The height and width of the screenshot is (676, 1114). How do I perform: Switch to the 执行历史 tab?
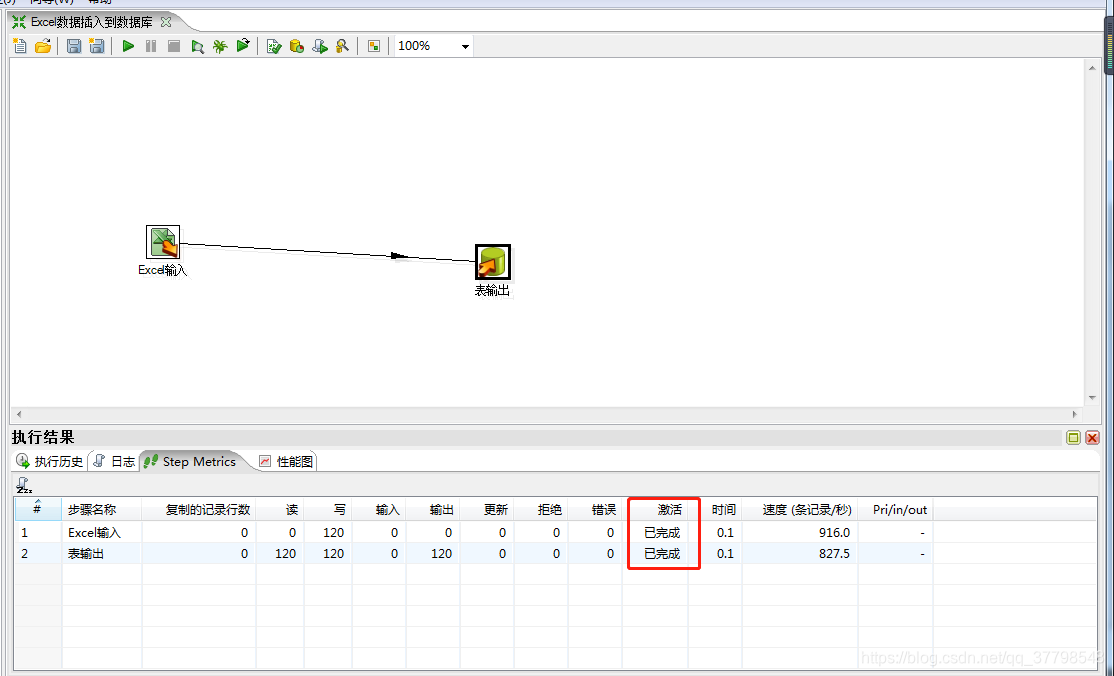[x=50, y=461]
